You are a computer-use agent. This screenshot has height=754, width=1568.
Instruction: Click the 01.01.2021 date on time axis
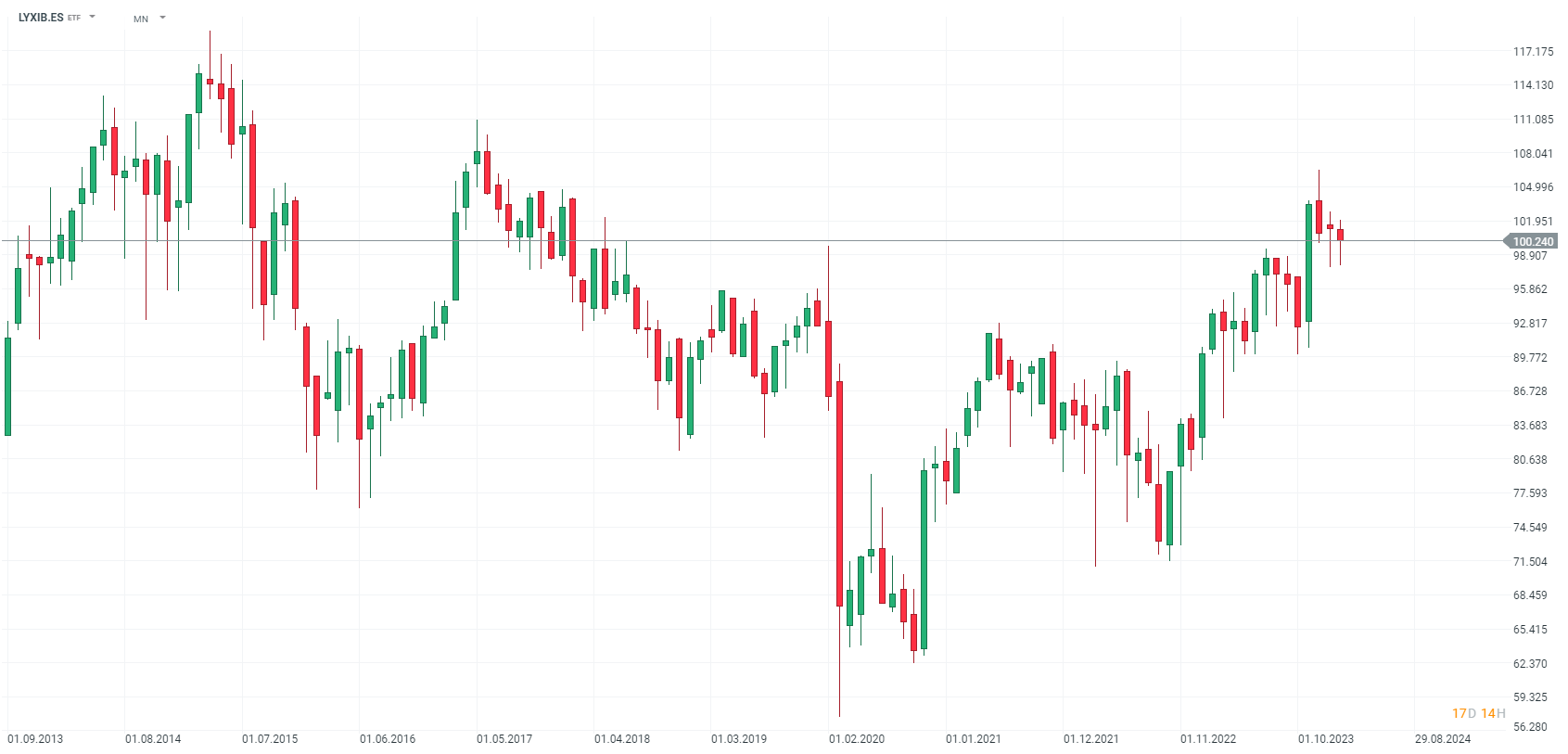tap(974, 739)
